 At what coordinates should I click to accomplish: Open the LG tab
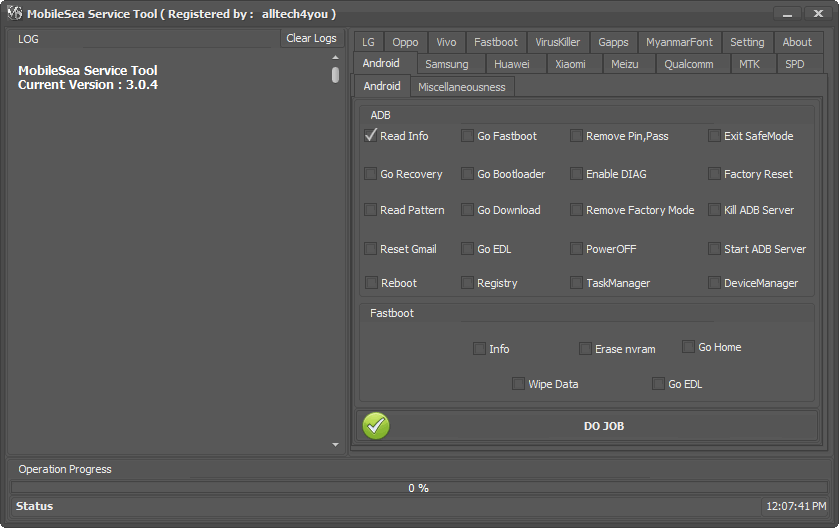coord(368,42)
